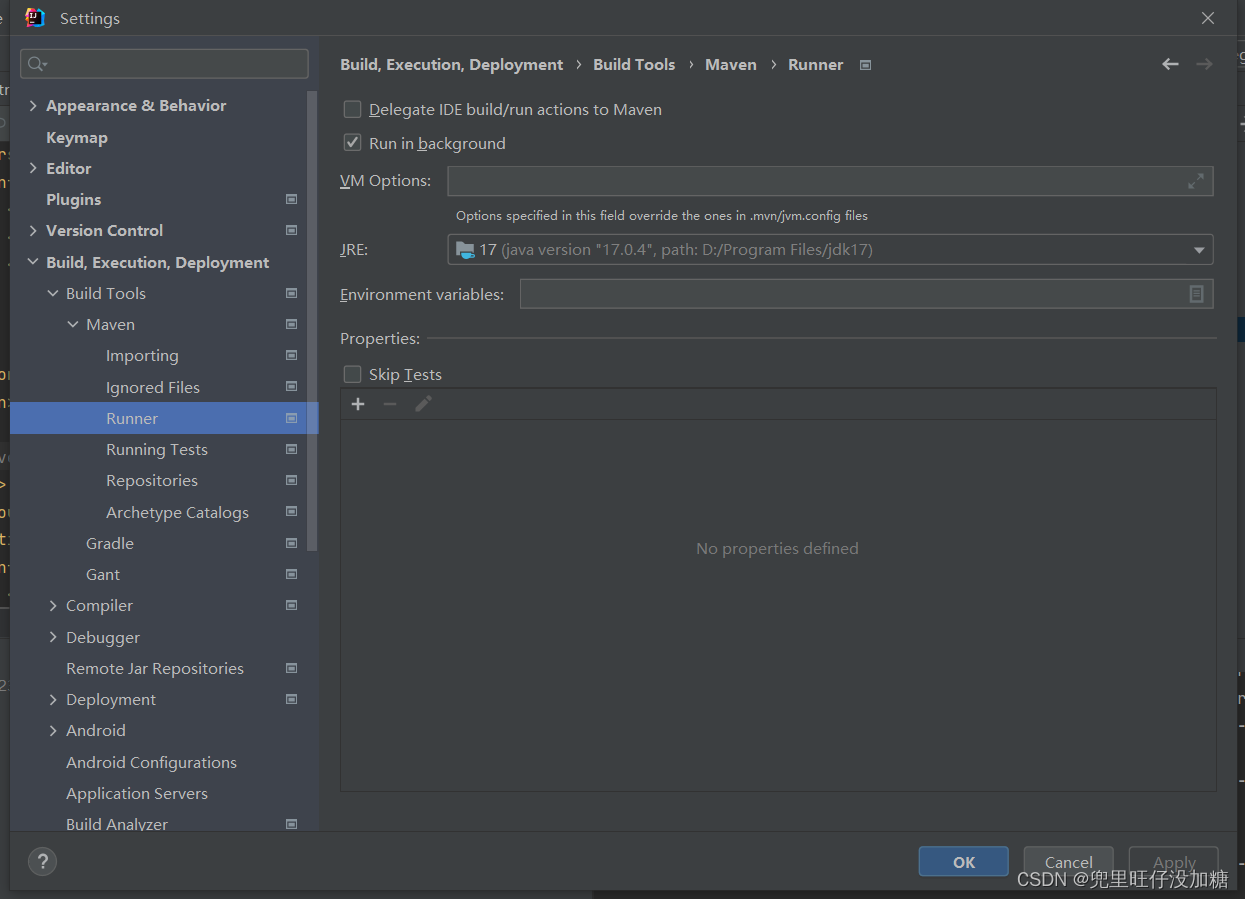
Task: Select Android Configurations tree item
Action: (151, 762)
